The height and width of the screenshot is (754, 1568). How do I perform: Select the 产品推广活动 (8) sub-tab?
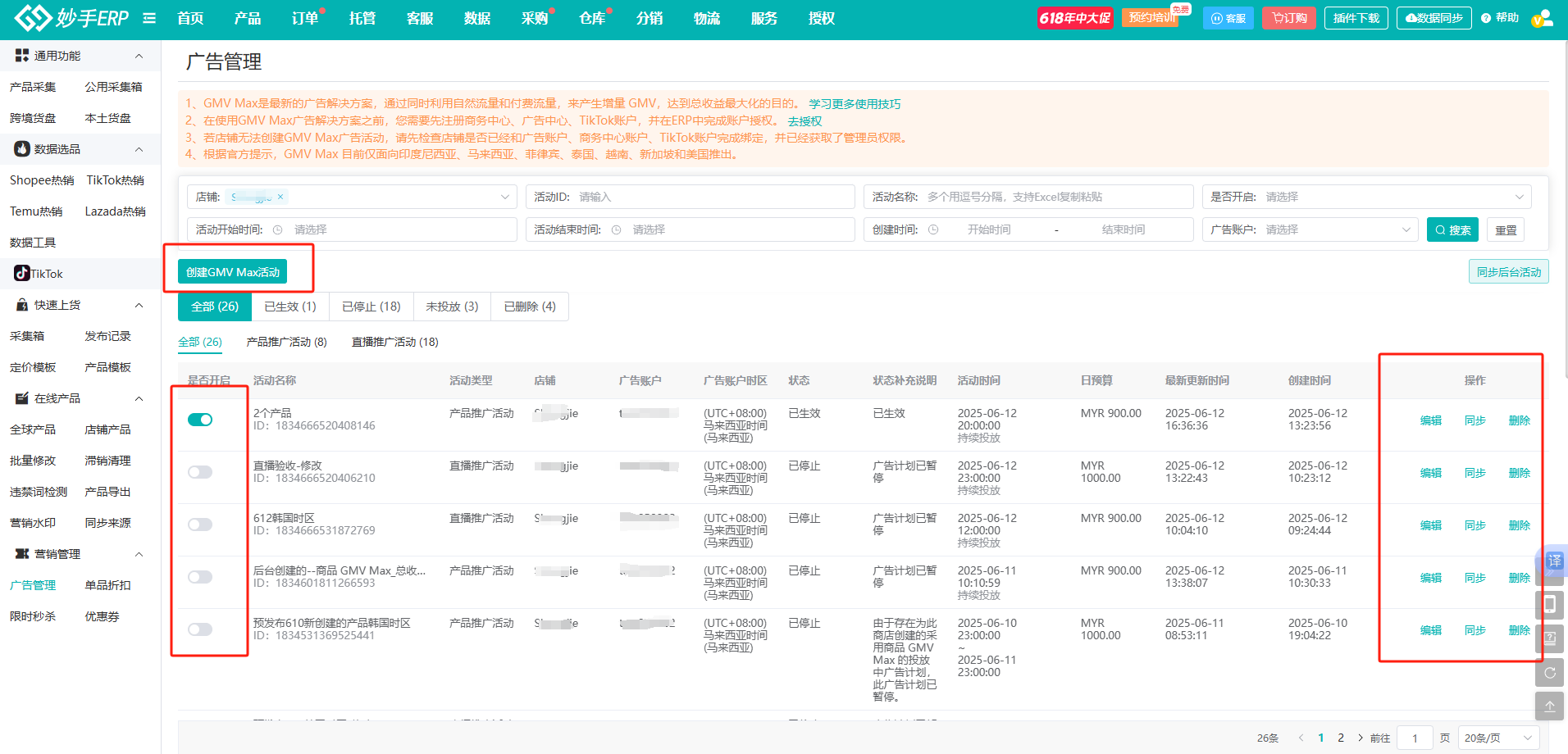(287, 342)
